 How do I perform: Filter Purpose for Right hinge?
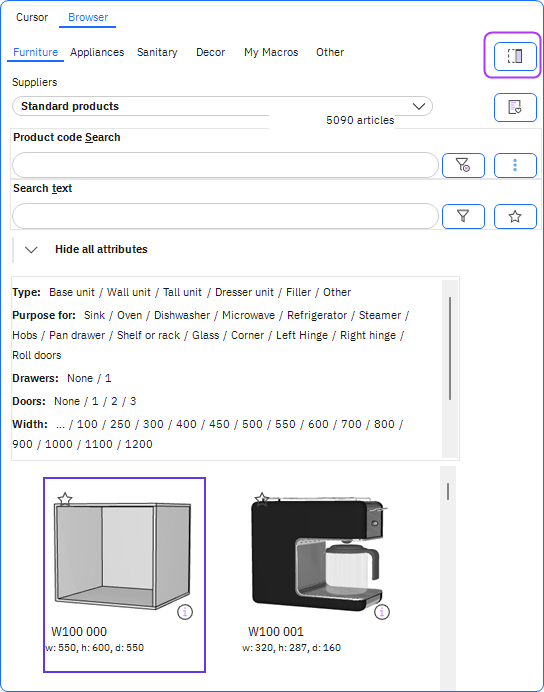click(368, 335)
